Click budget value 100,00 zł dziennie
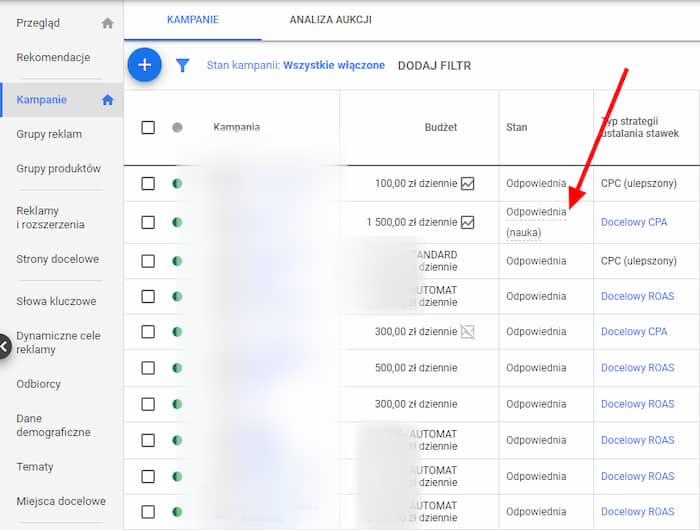 (x=416, y=184)
